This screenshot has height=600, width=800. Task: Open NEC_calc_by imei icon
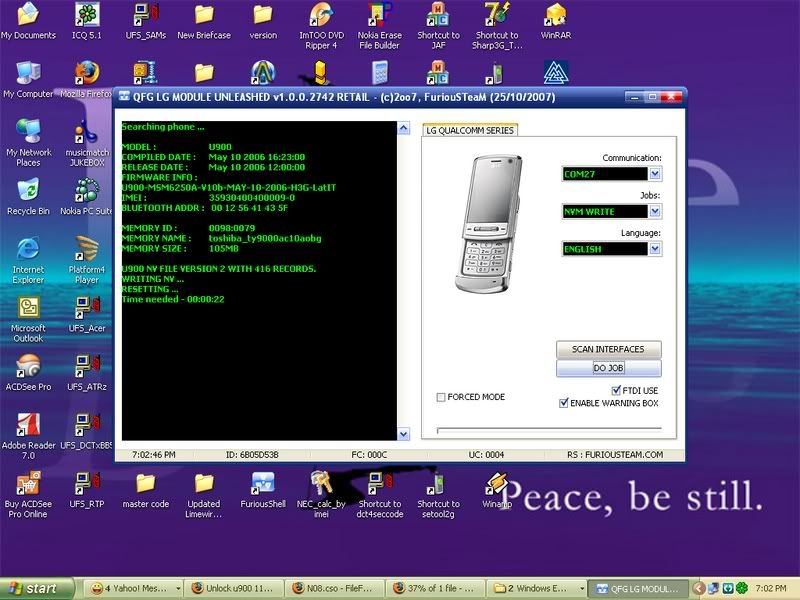[321, 495]
